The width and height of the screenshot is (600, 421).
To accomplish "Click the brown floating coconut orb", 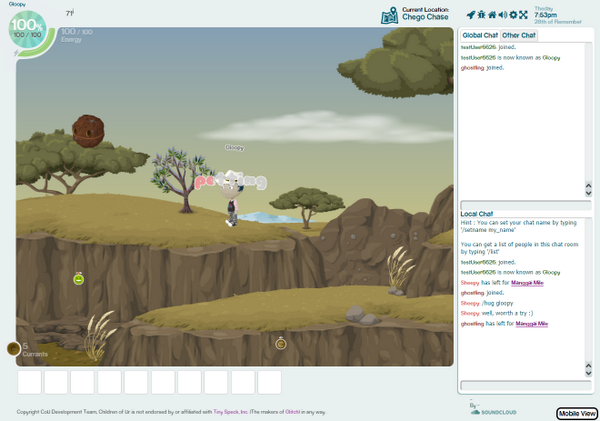I will pos(88,131).
